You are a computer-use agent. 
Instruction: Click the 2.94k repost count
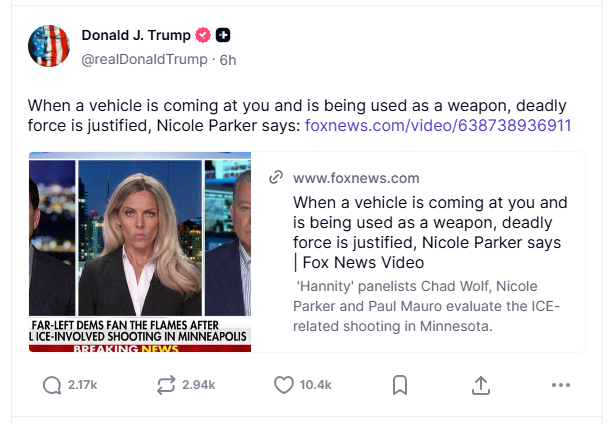click(200, 385)
